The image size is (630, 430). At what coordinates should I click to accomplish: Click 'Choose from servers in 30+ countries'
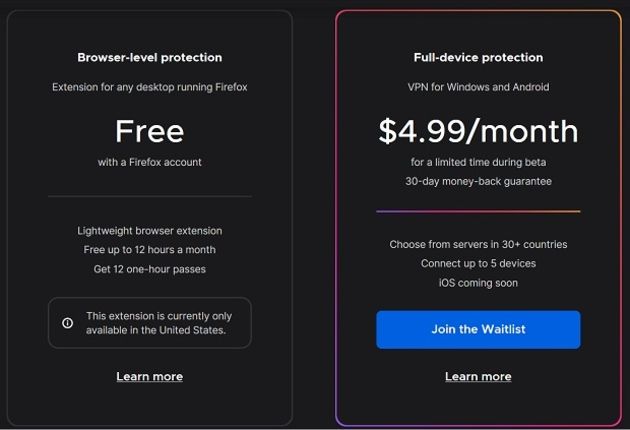[478, 244]
